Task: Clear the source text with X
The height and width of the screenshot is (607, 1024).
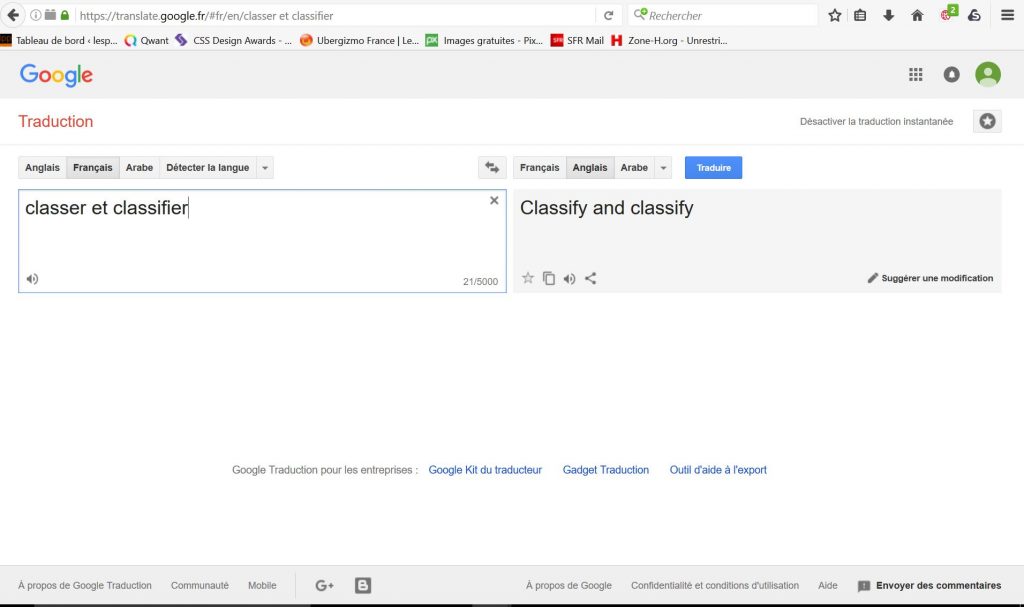Action: 494,201
